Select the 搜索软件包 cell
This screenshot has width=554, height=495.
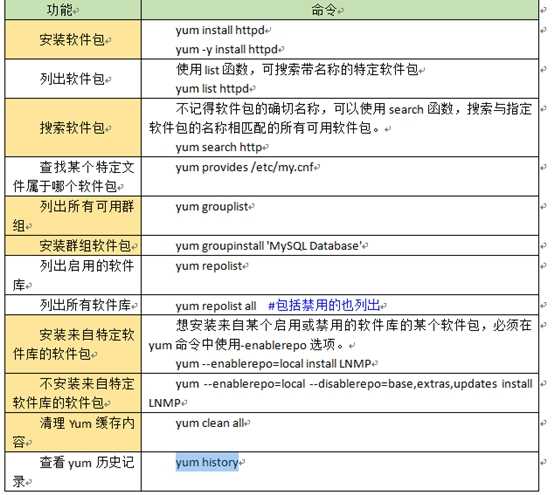click(73, 128)
